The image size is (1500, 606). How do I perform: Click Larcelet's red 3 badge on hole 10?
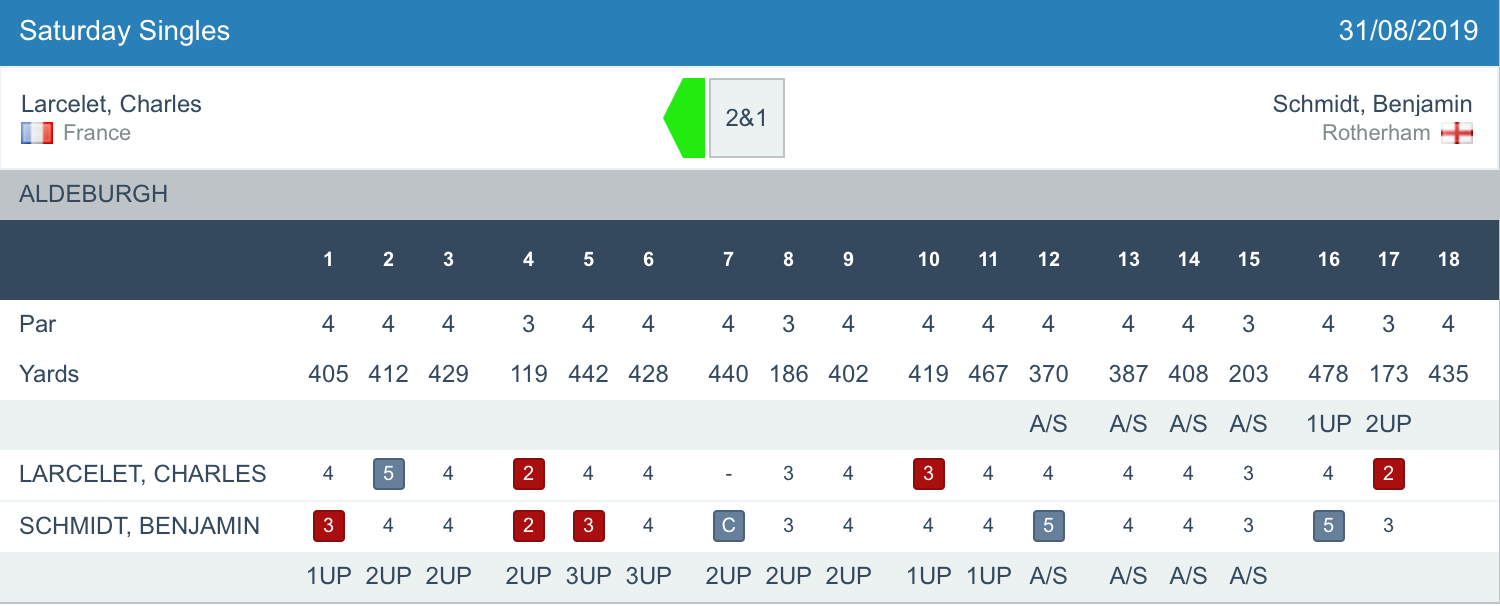(x=928, y=474)
